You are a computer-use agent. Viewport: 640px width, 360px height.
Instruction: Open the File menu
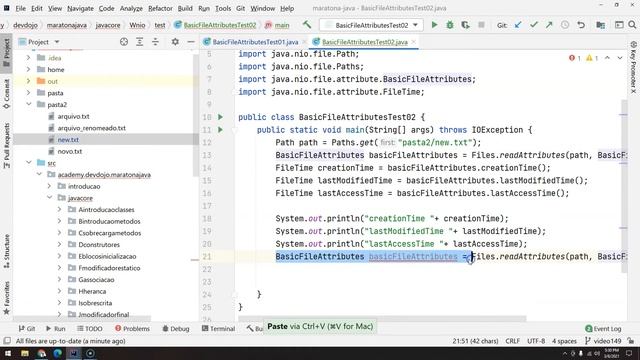tap(20, 8)
